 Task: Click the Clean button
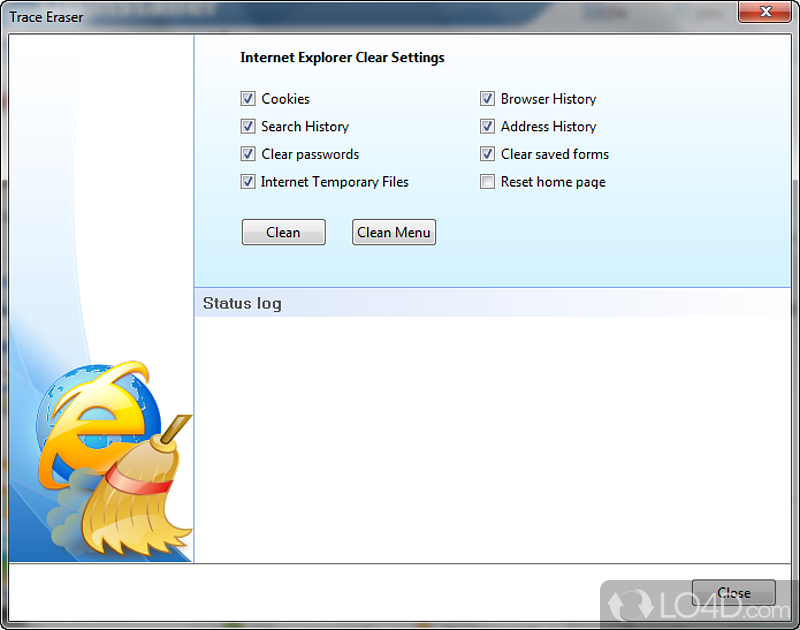(284, 232)
